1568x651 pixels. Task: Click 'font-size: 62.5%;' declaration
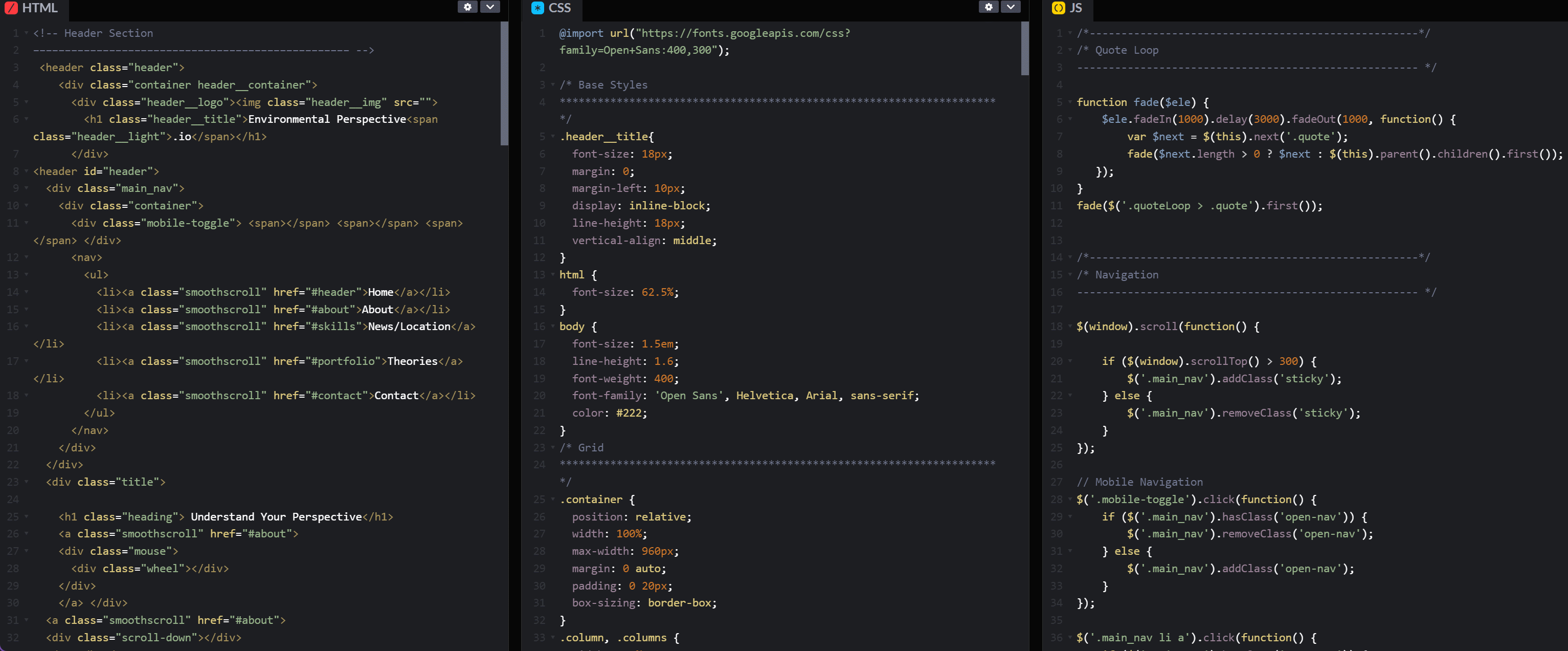pos(625,292)
